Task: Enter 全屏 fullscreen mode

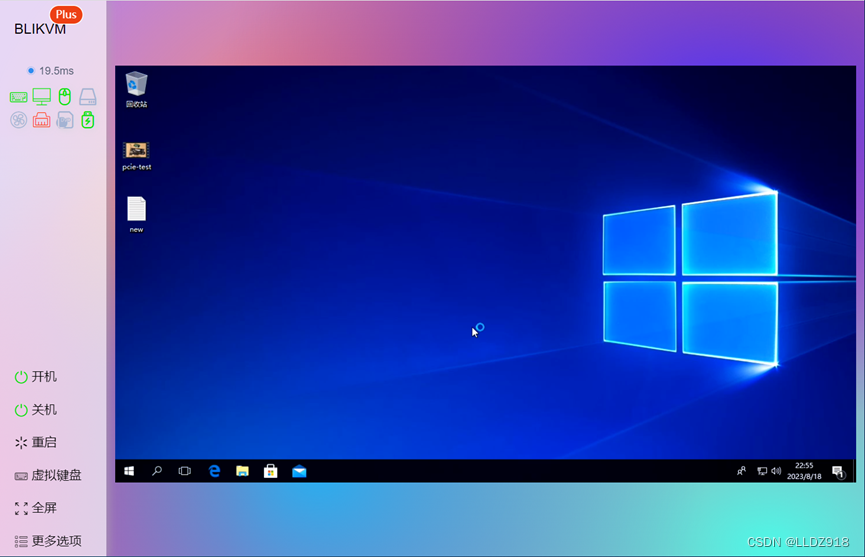Action: point(36,508)
